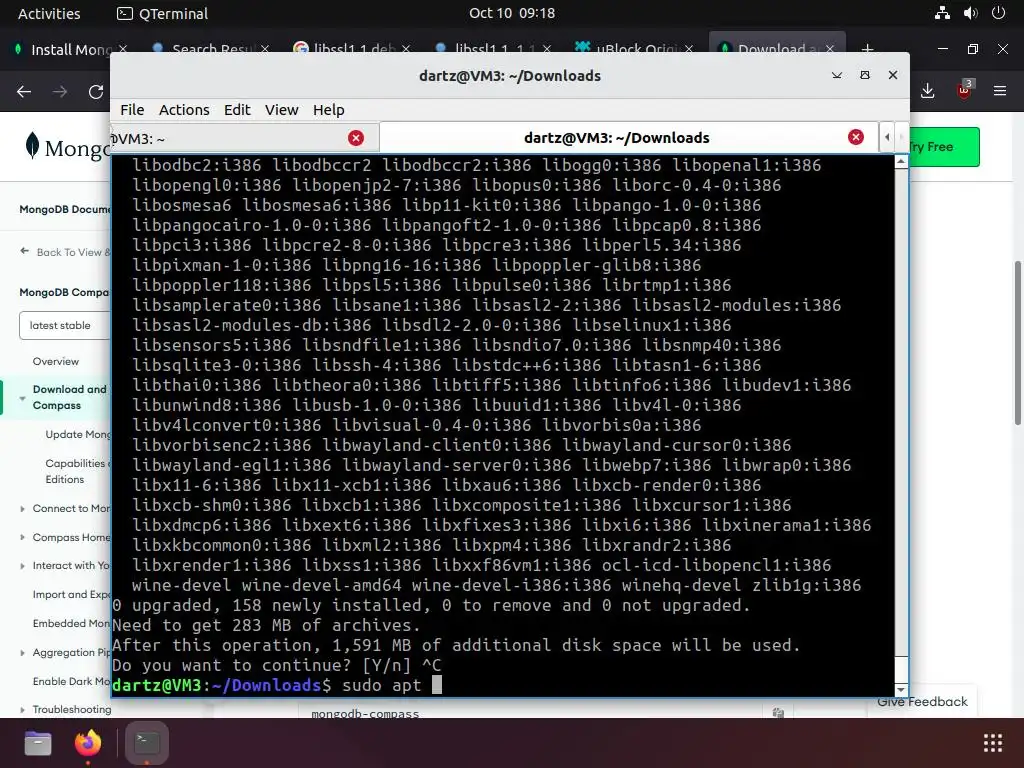Open Firefox from the dock

[x=88, y=743]
